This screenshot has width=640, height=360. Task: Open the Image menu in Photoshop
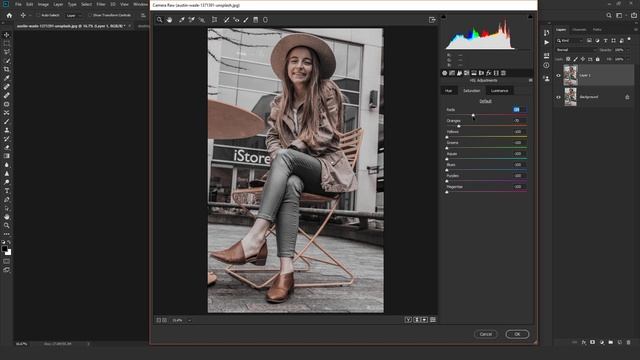tap(43, 4)
